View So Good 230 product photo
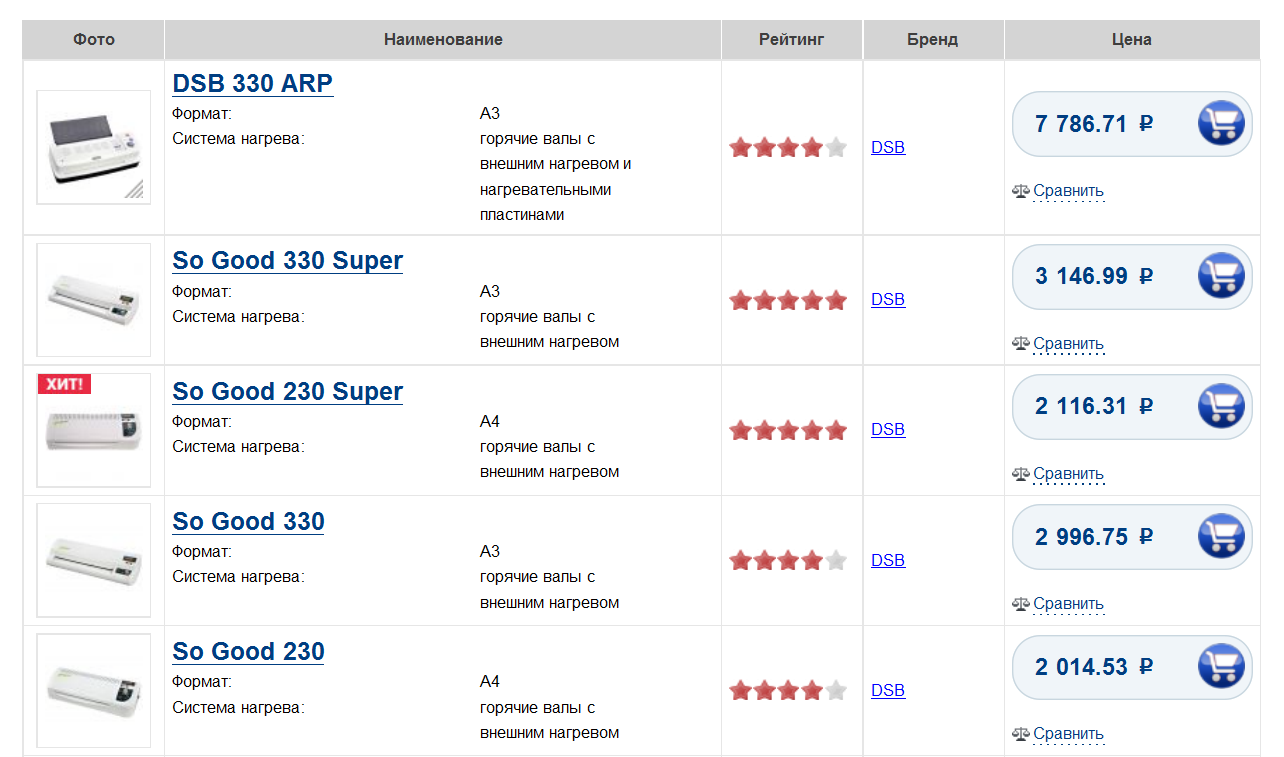 tap(94, 690)
